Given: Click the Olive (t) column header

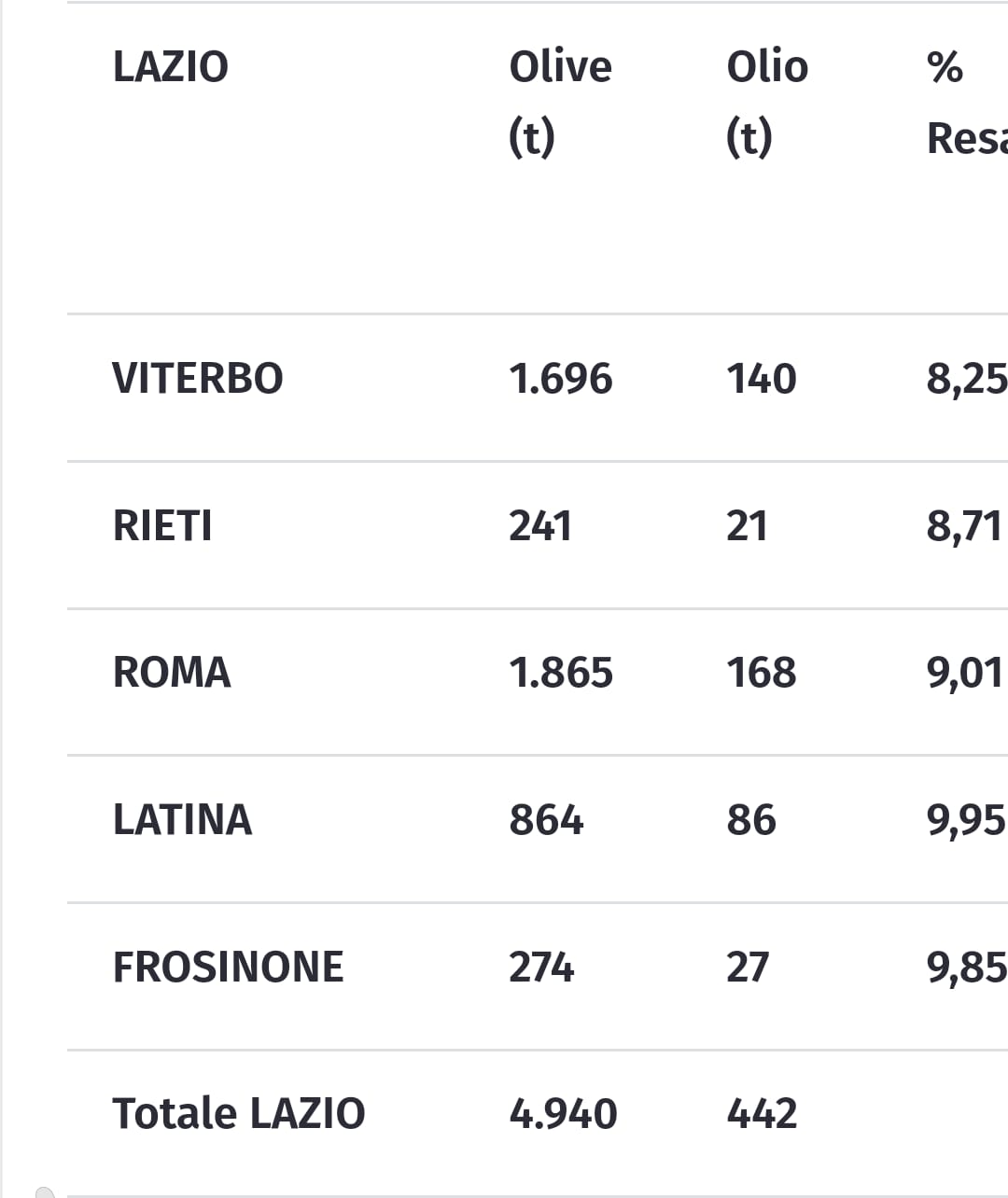Looking at the screenshot, I should (560, 102).
